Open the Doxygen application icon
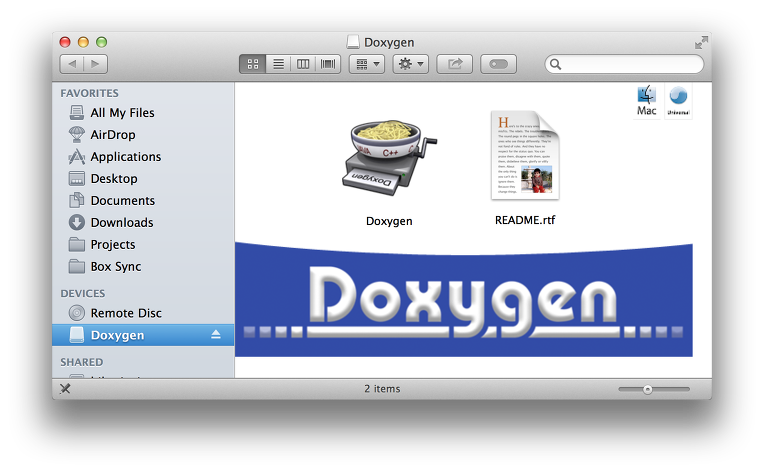The height and width of the screenshot is (472, 764). (388, 157)
